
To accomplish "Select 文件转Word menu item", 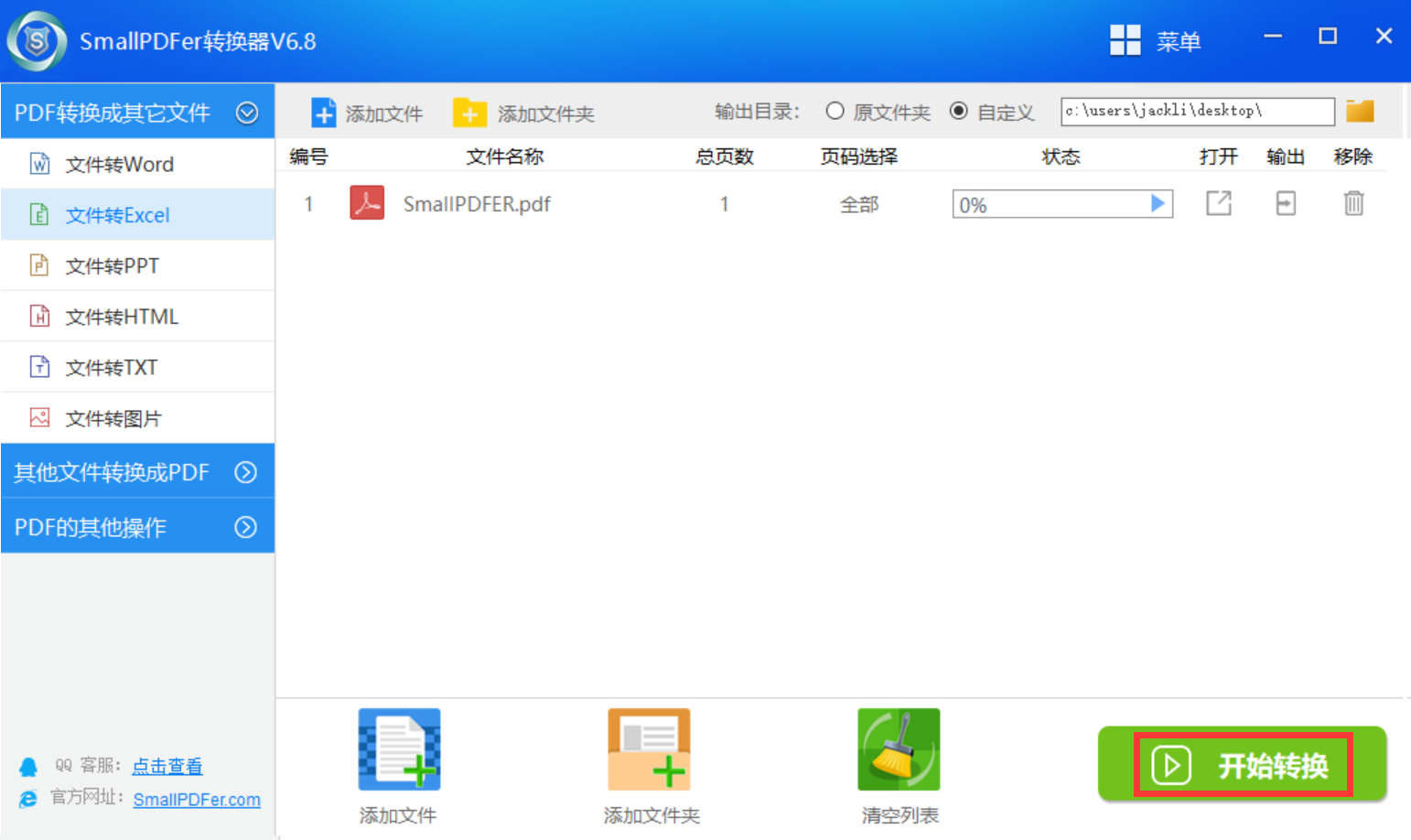I will [x=137, y=164].
